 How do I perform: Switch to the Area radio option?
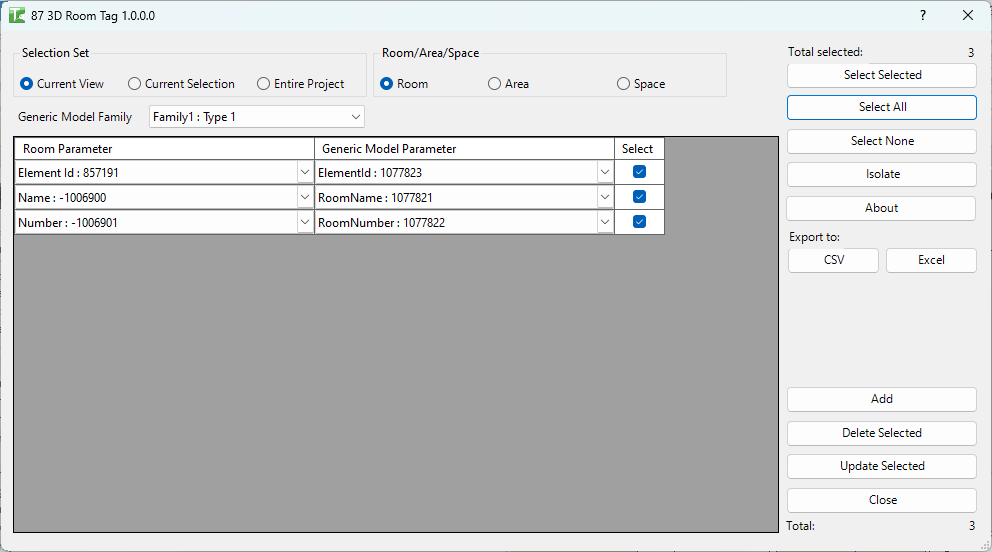coord(494,84)
